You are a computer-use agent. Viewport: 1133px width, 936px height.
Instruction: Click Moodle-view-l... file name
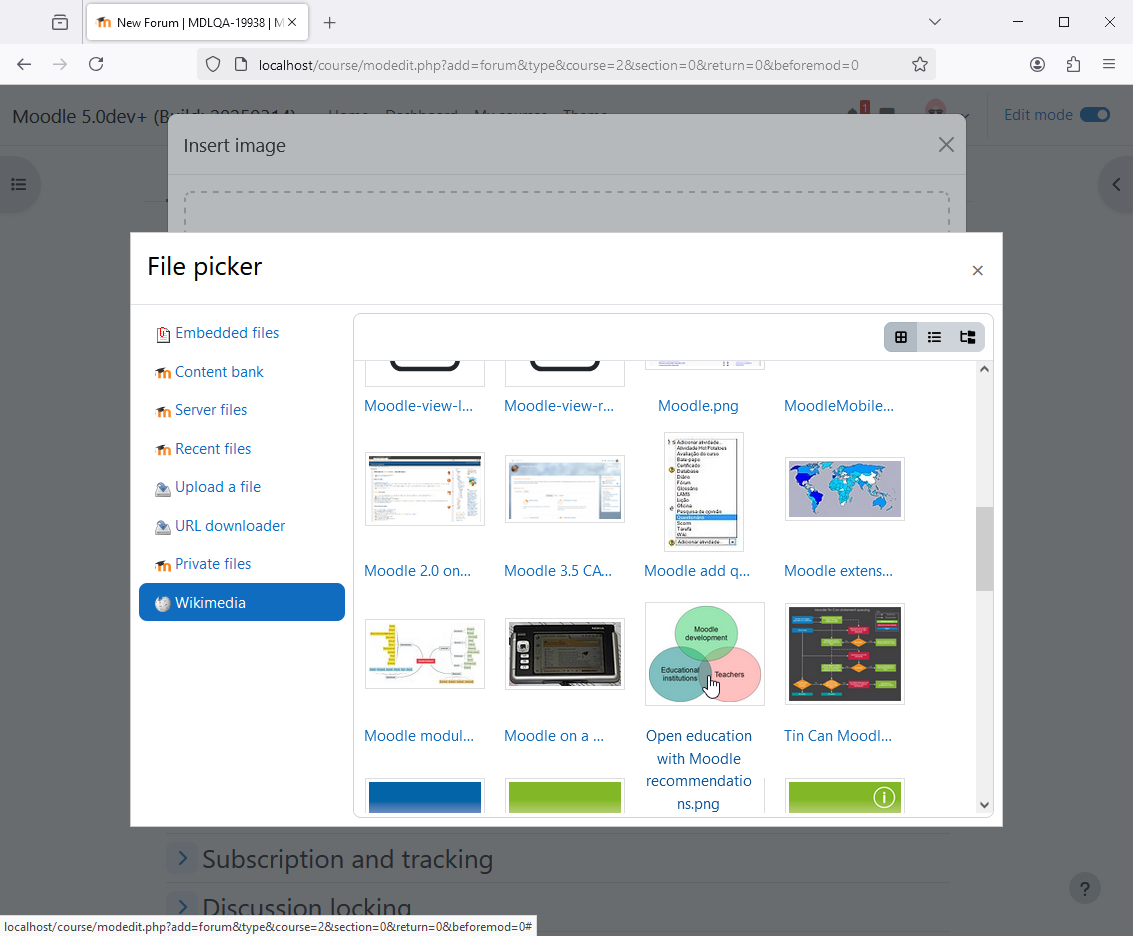click(x=418, y=405)
